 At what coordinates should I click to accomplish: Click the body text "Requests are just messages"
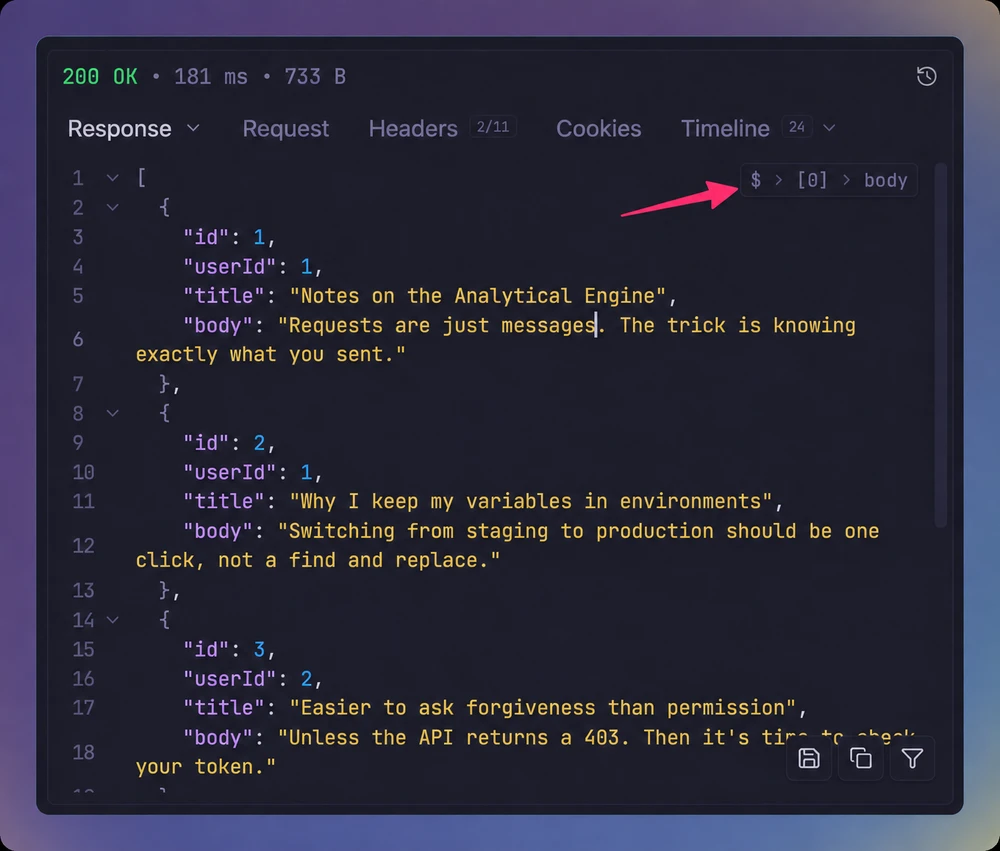[442, 325]
